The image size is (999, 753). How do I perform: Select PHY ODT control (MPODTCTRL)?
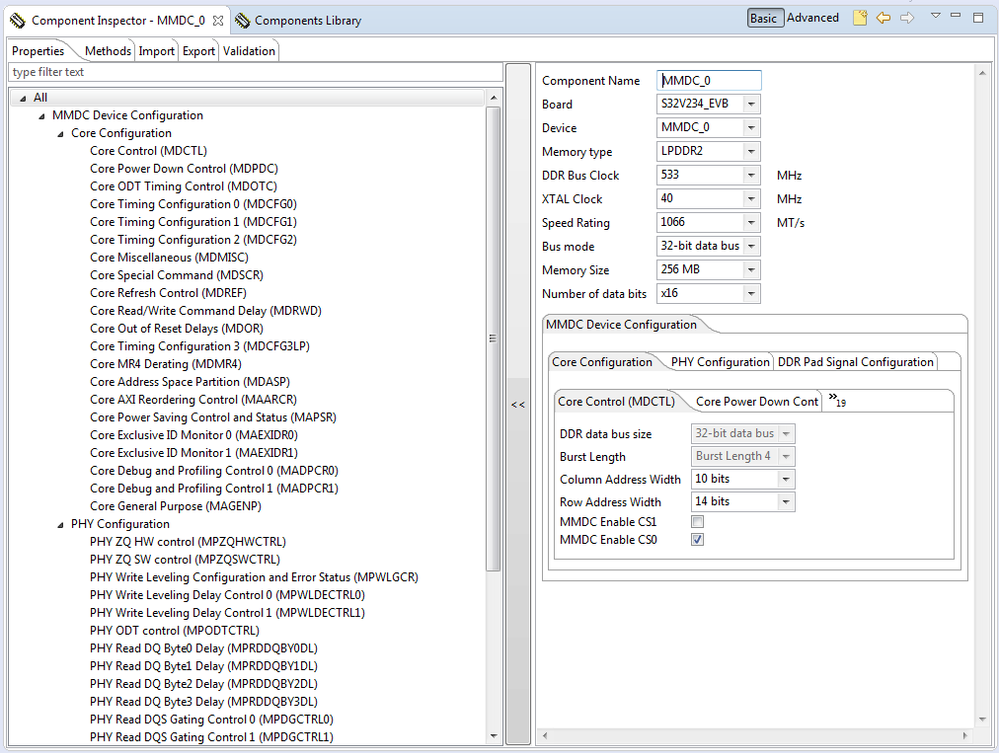[175, 631]
